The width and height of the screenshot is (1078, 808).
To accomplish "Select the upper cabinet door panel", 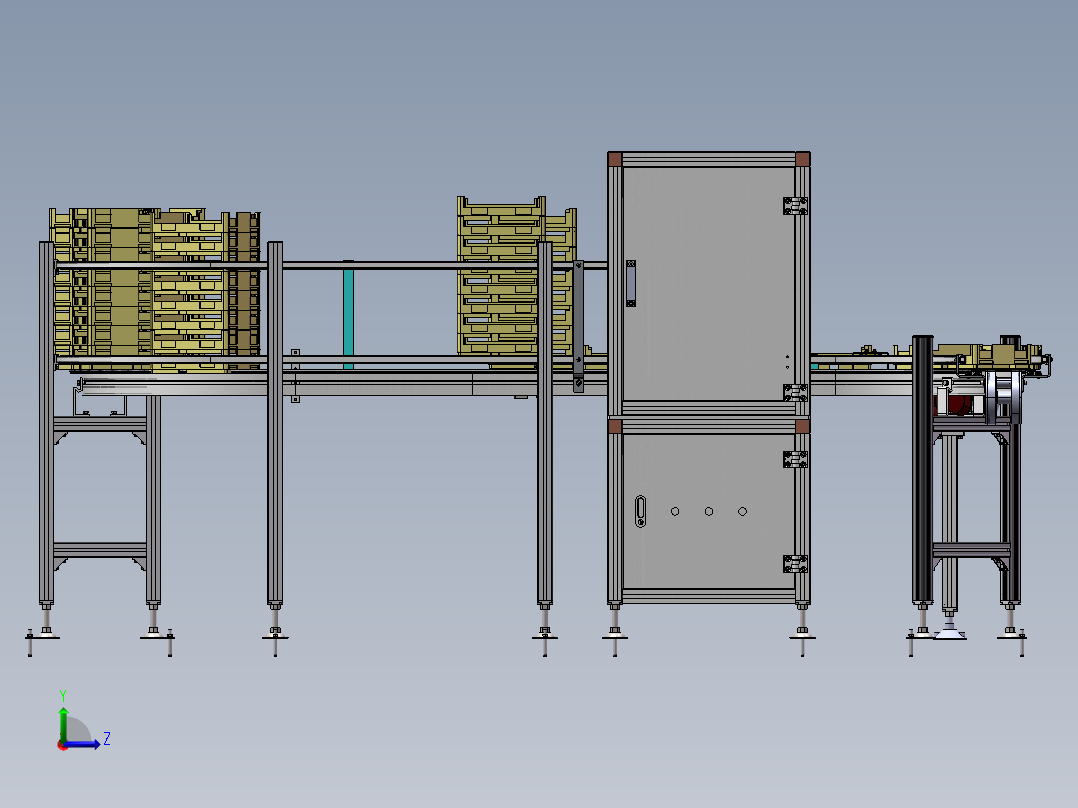I will pyautogui.click(x=708, y=283).
